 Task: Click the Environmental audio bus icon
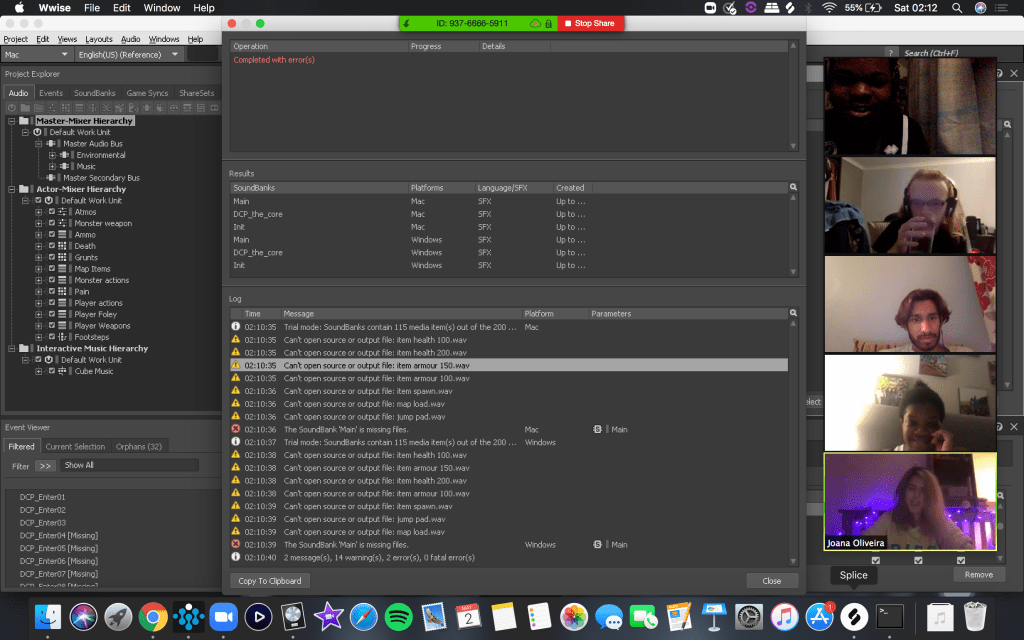pos(65,155)
